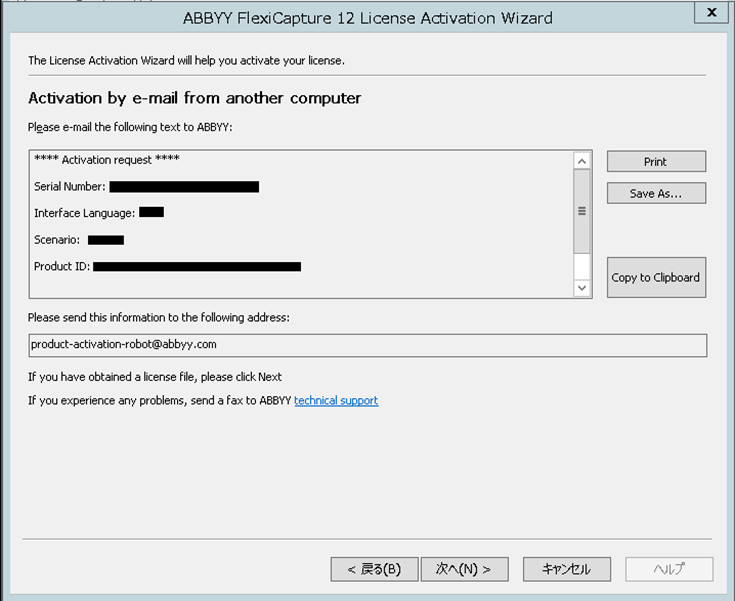Image resolution: width=735 pixels, height=601 pixels.
Task: Open the Save As... dialog
Action: (656, 193)
